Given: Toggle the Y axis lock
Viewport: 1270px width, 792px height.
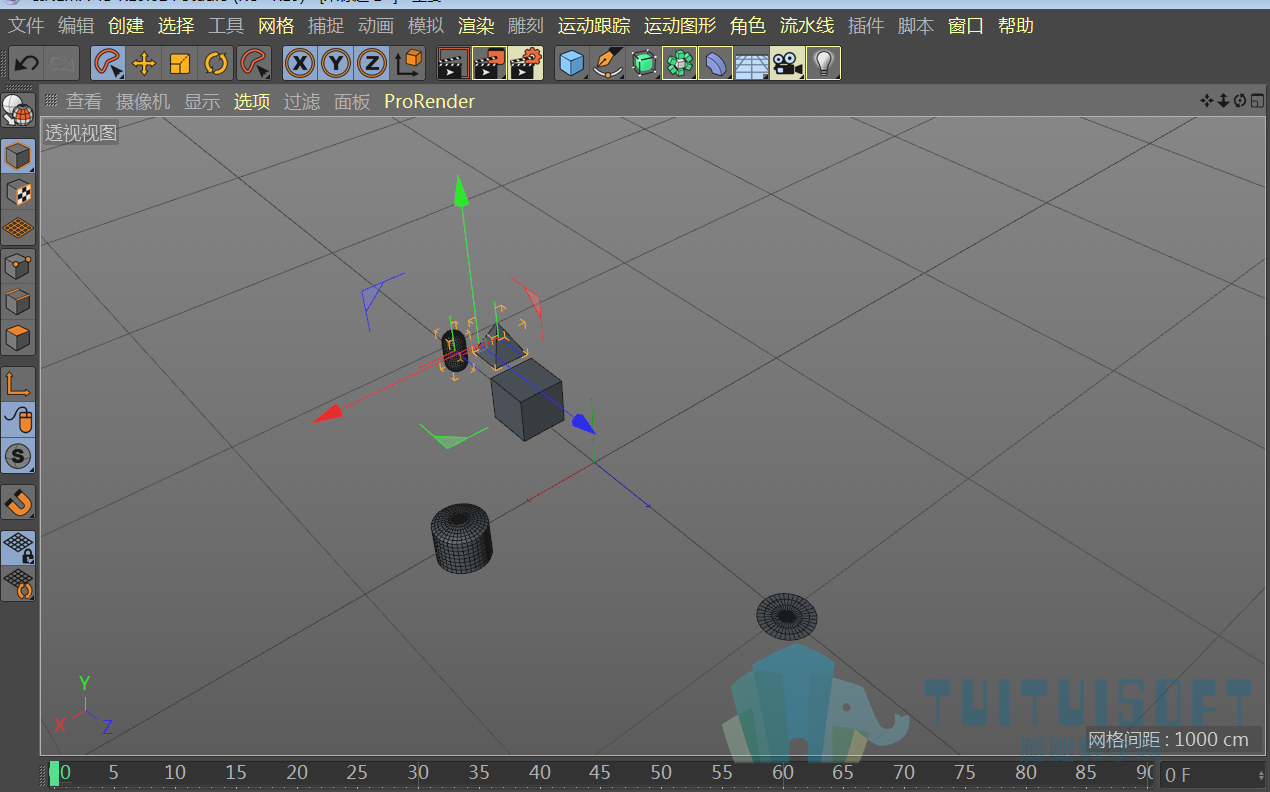Looking at the screenshot, I should [336, 64].
